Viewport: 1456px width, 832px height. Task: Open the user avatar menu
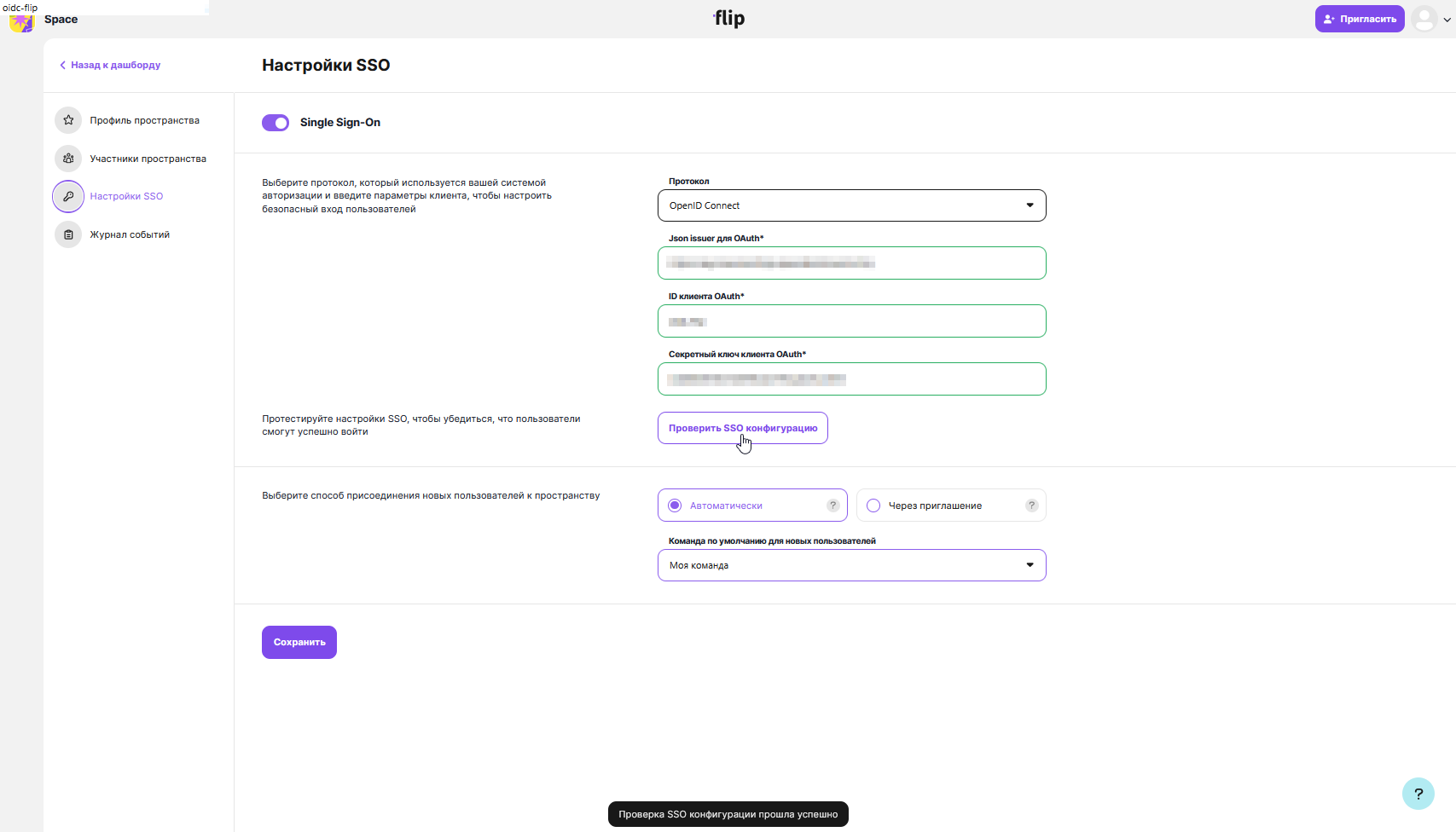[1424, 19]
